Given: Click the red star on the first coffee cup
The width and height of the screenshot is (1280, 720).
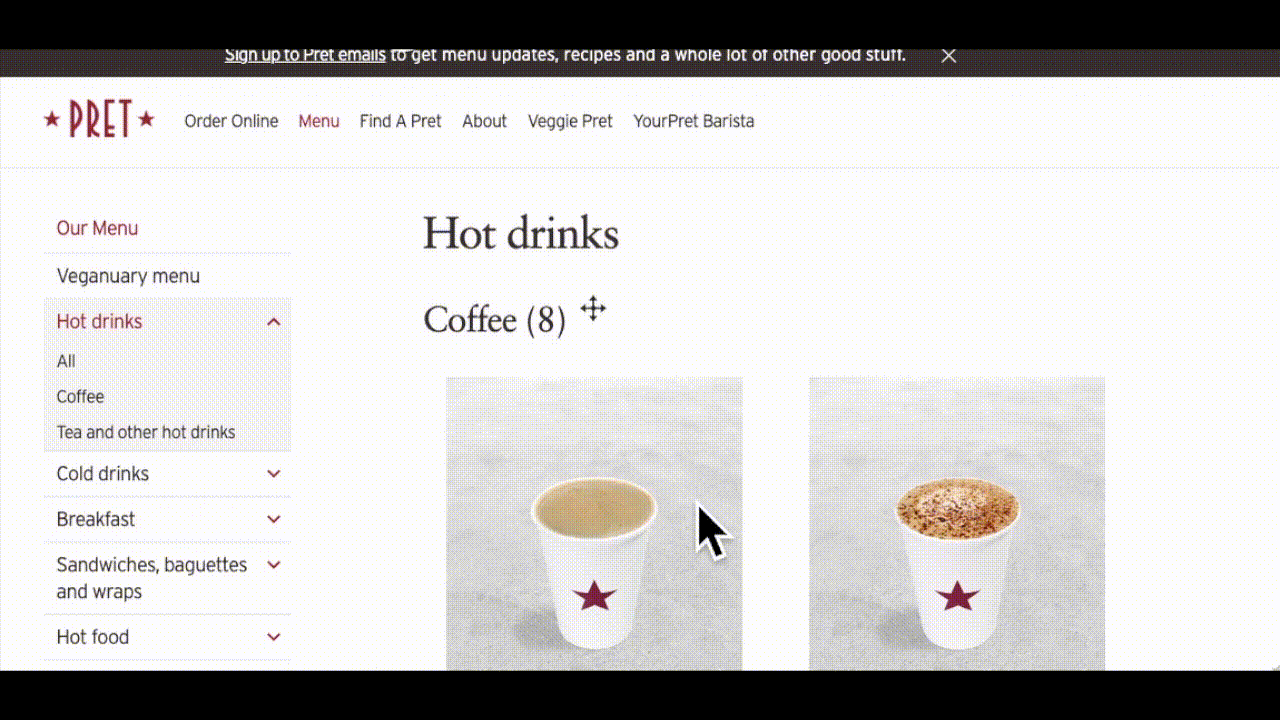Looking at the screenshot, I should 594,596.
